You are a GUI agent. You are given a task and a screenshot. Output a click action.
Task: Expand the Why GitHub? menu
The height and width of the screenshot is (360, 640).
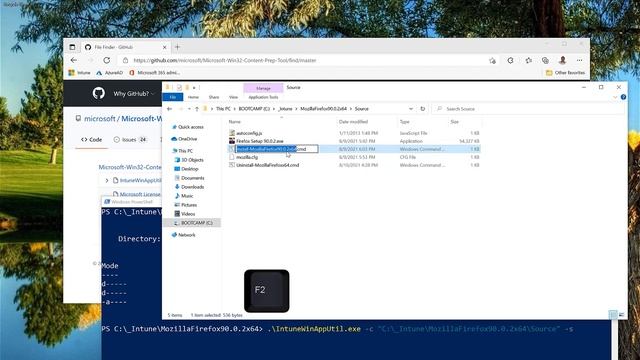[133, 93]
